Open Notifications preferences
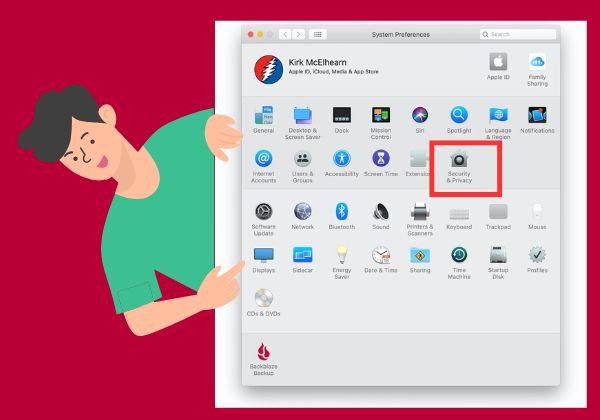This screenshot has width=600, height=420. [x=537, y=119]
